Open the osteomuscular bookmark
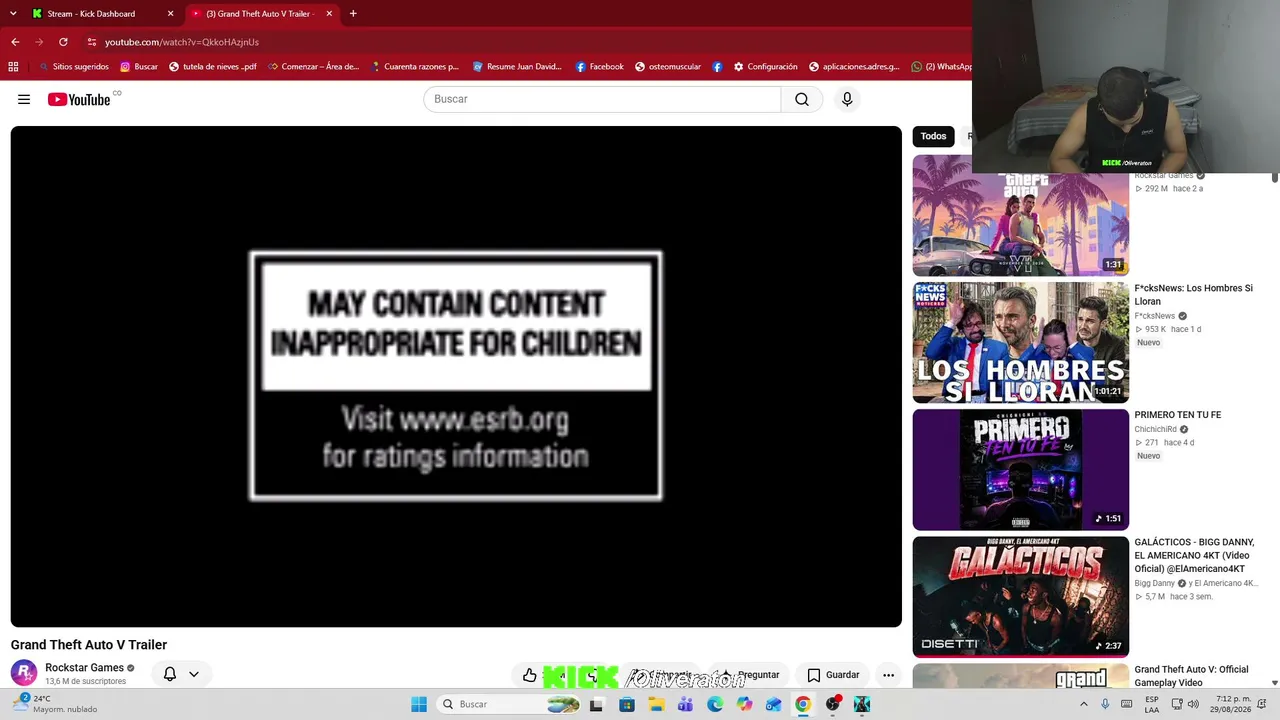This screenshot has width=1280, height=720. point(668,67)
